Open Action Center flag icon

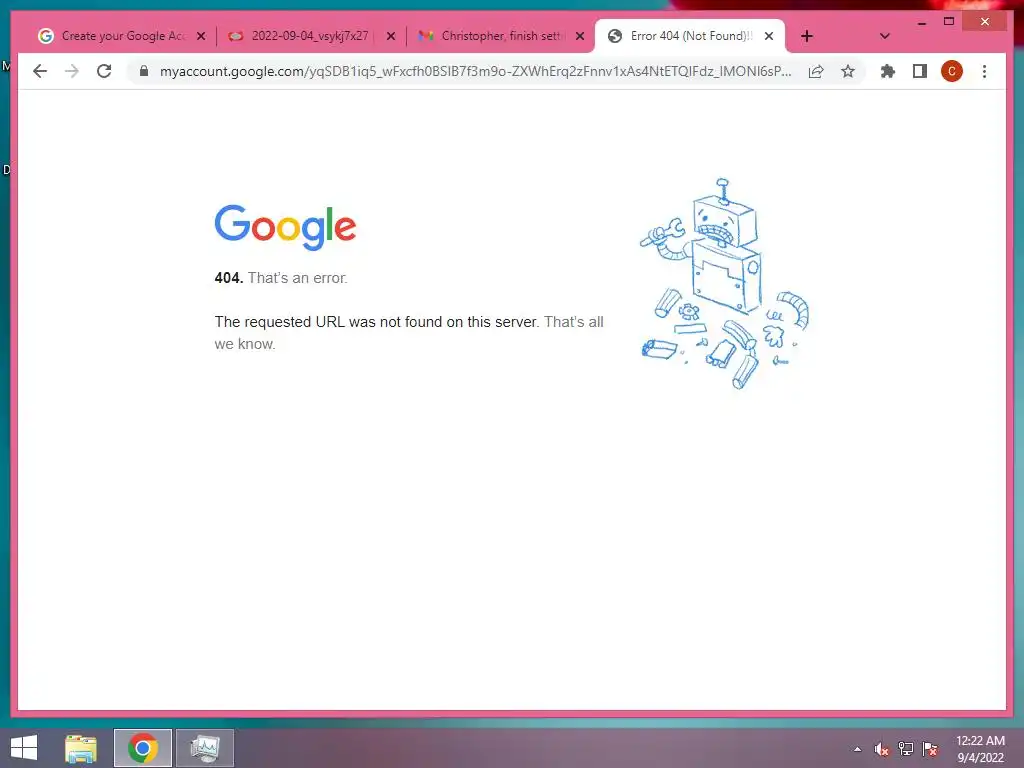pyautogui.click(x=929, y=749)
